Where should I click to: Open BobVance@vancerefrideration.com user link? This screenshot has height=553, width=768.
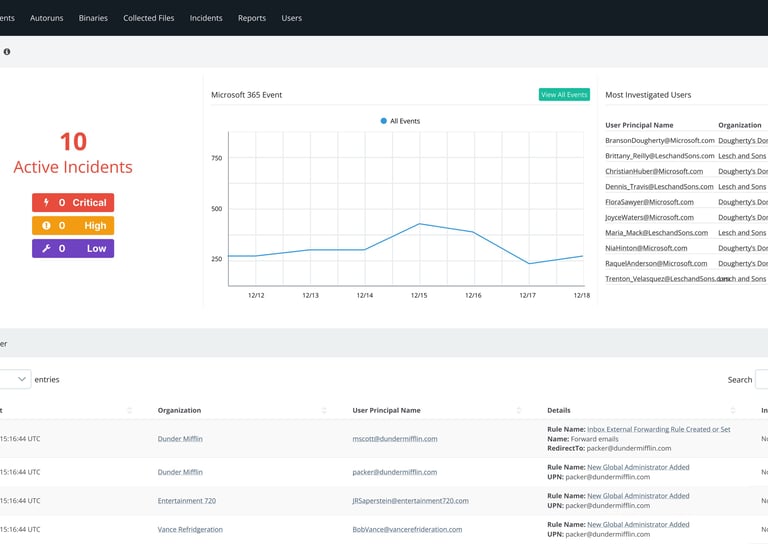point(407,529)
